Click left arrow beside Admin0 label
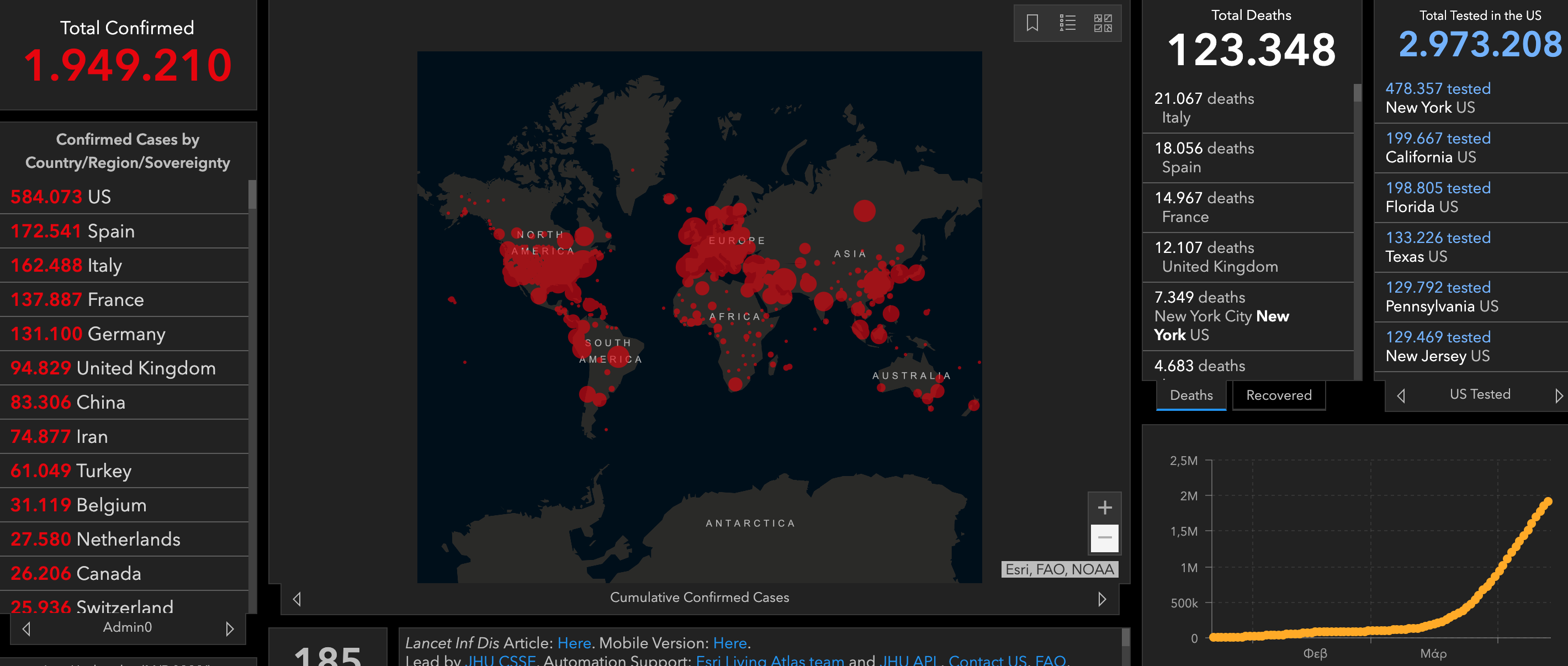Image resolution: width=1568 pixels, height=666 pixels. pos(26,628)
